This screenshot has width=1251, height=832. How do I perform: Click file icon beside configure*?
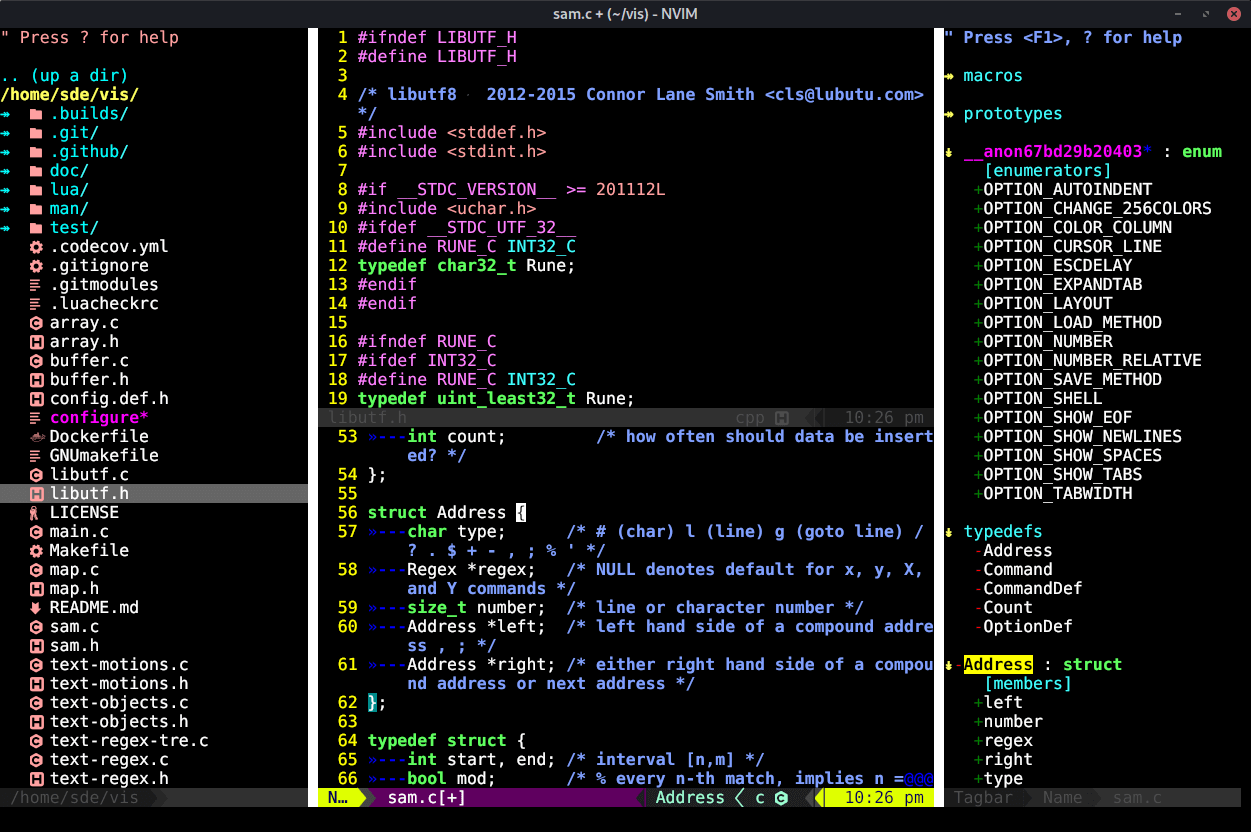pos(36,418)
